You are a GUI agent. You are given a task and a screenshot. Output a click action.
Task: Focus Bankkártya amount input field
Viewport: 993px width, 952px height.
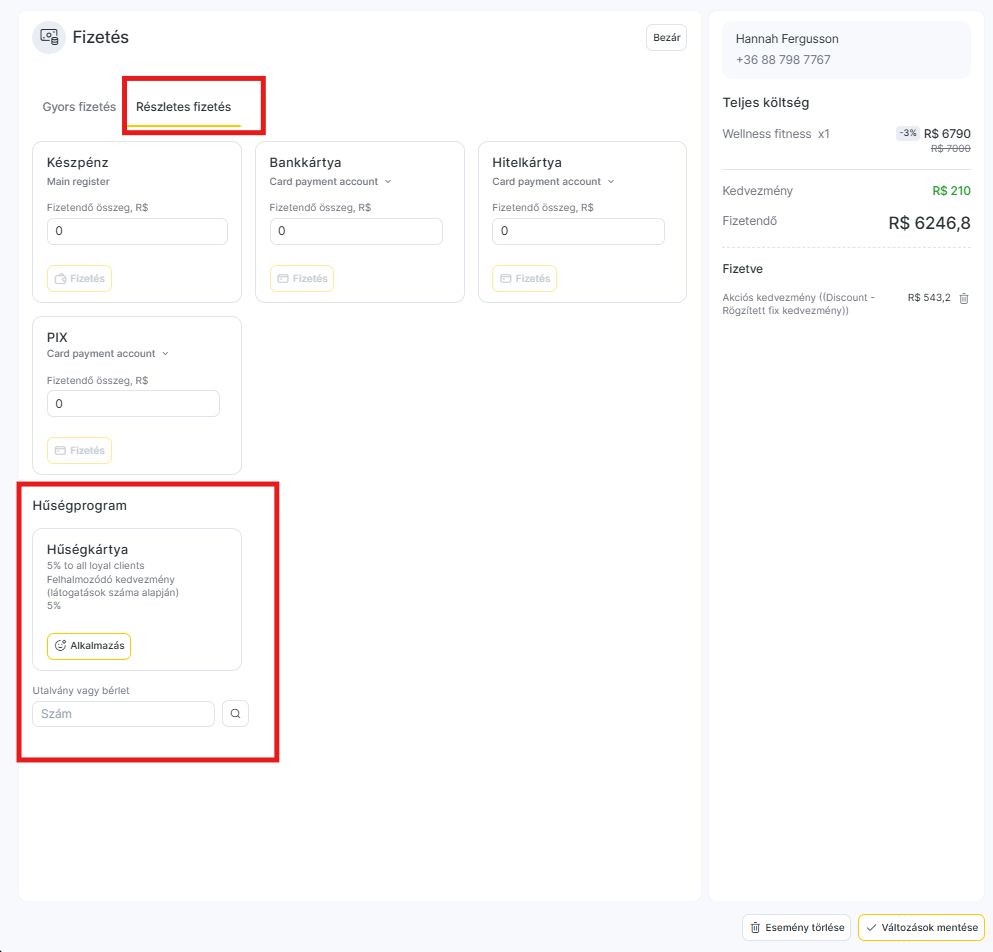(357, 232)
